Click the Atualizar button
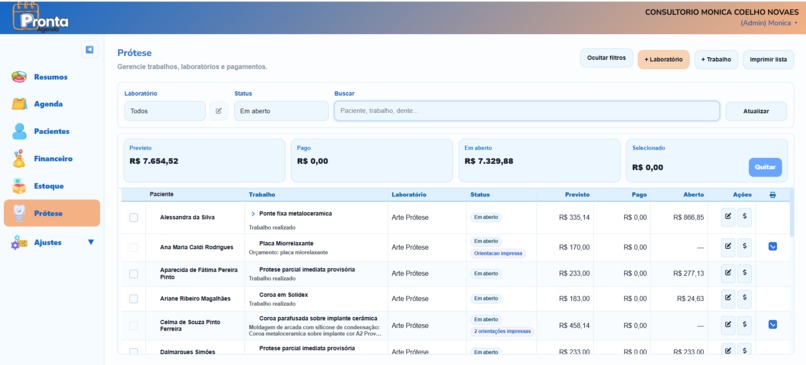Screen dimensions: 806x365 pos(756,111)
